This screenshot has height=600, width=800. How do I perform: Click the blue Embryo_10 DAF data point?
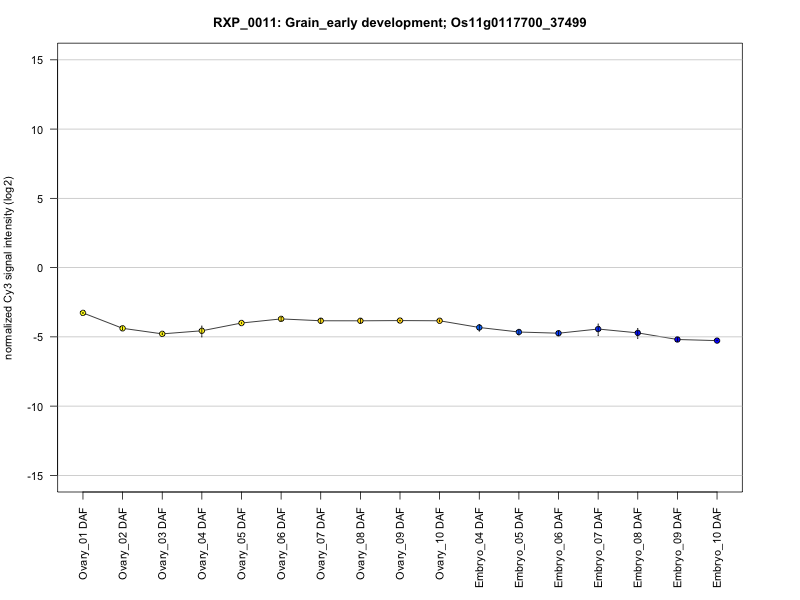717,341
